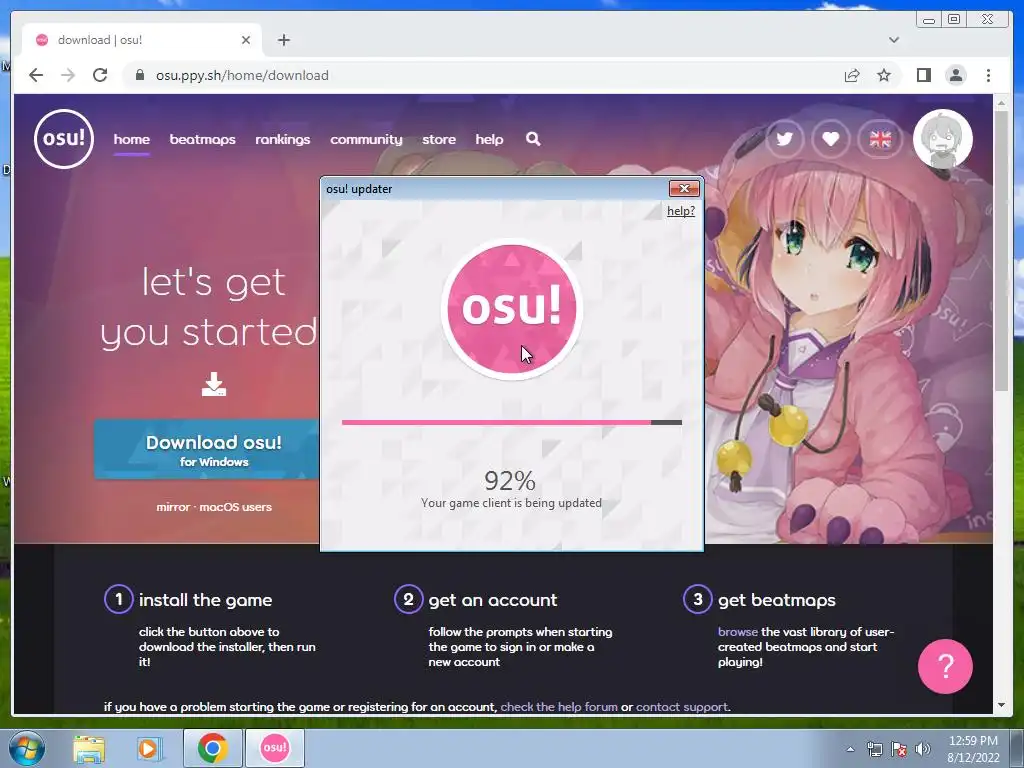Click the 92% progress text

(x=510, y=481)
